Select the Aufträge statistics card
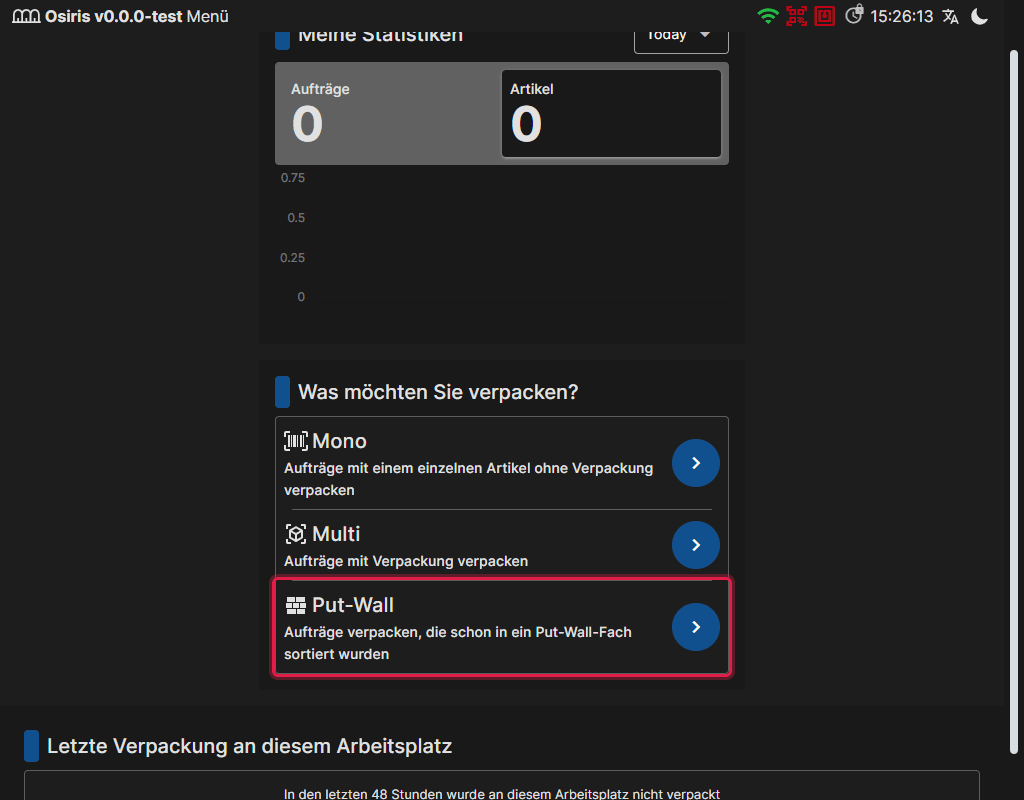The image size is (1024, 800). (389, 114)
